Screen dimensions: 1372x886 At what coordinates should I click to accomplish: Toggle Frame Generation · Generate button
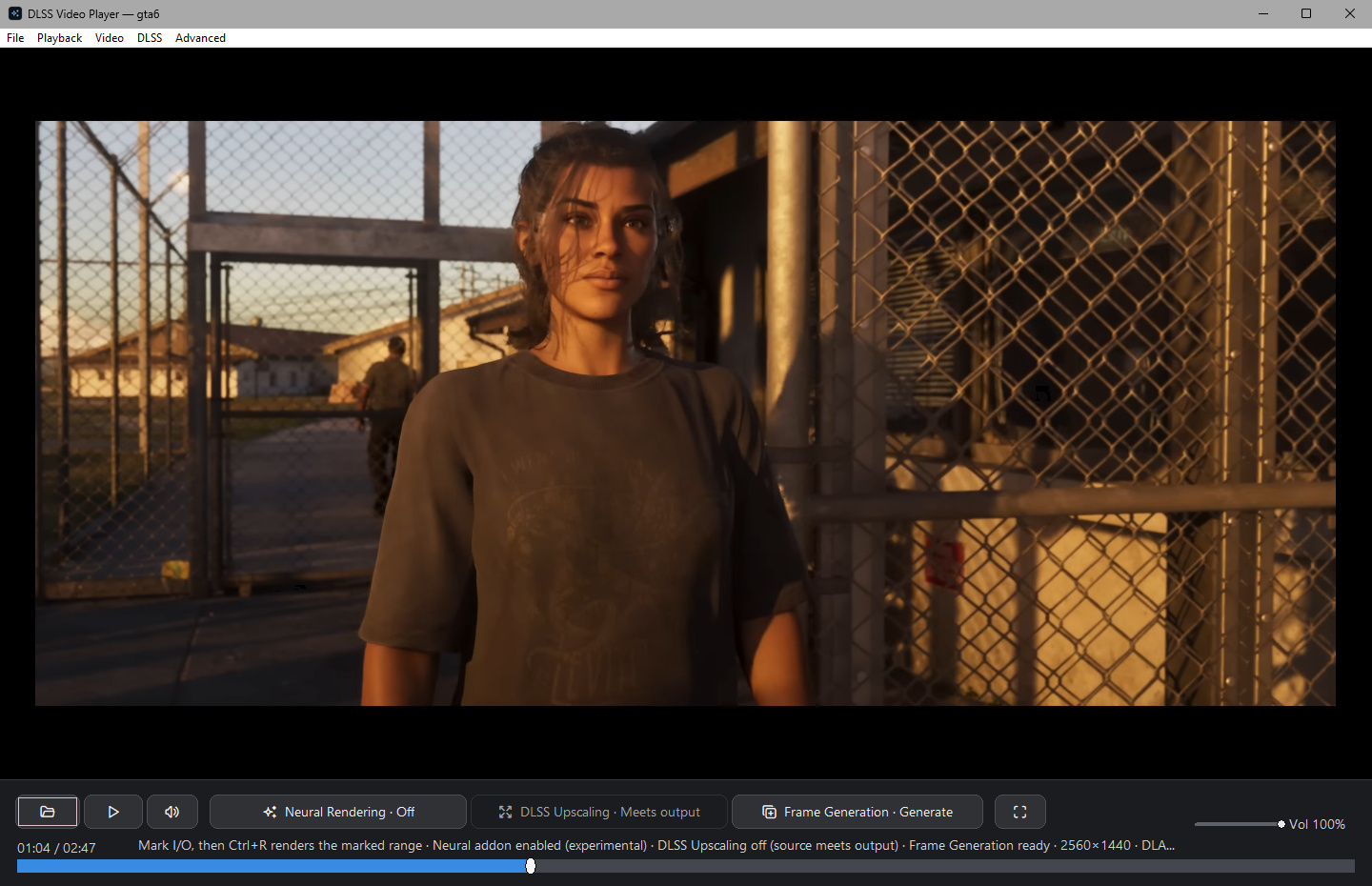857,812
